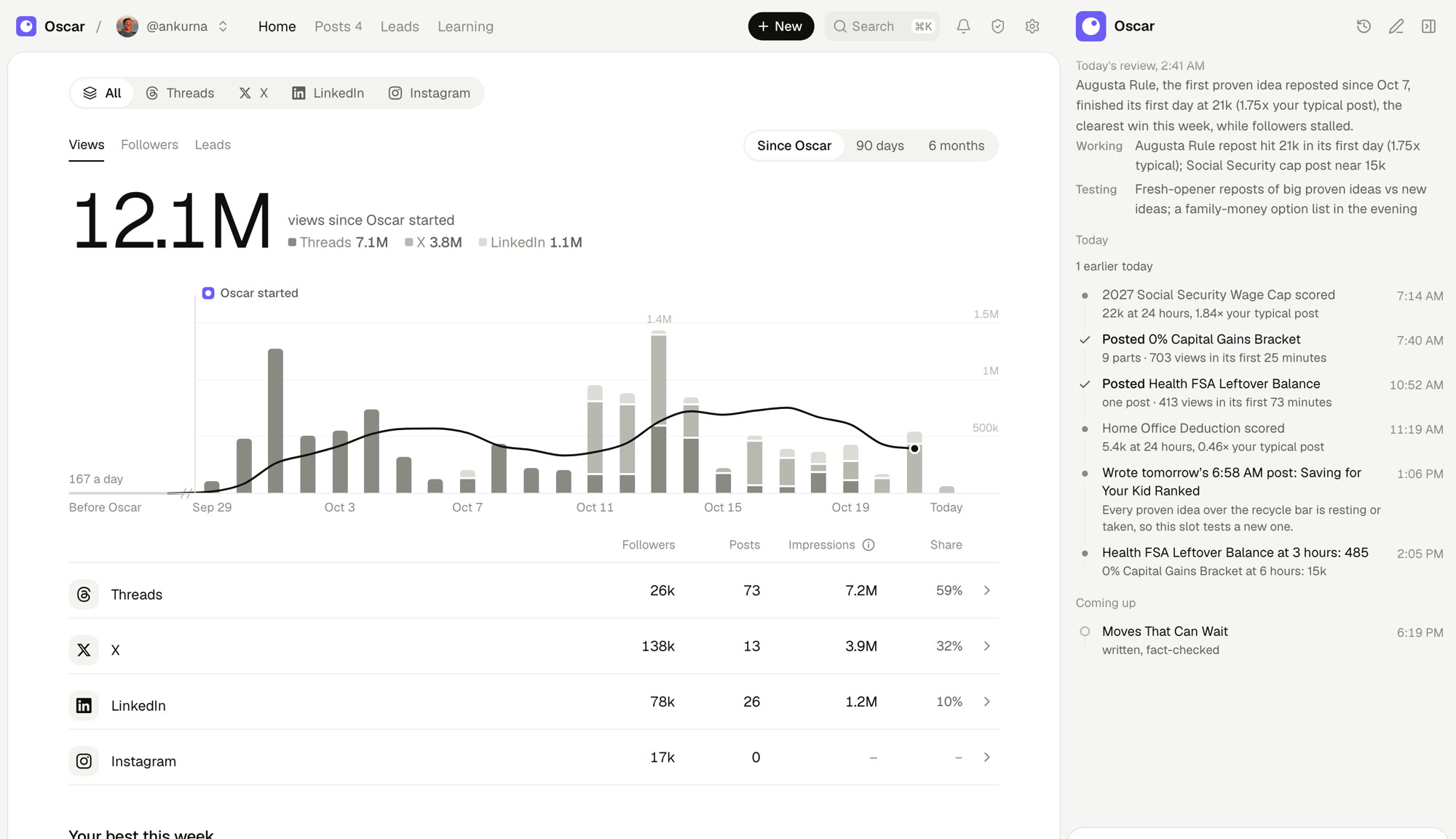1456x839 pixels.
Task: Expand 1 earlier today entries
Action: coord(1114,266)
